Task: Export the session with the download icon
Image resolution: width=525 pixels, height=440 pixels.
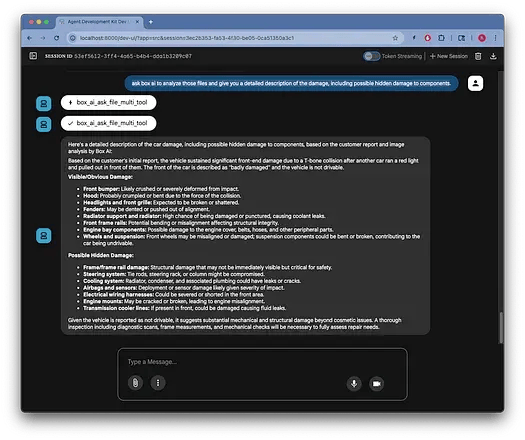Action: tap(493, 56)
